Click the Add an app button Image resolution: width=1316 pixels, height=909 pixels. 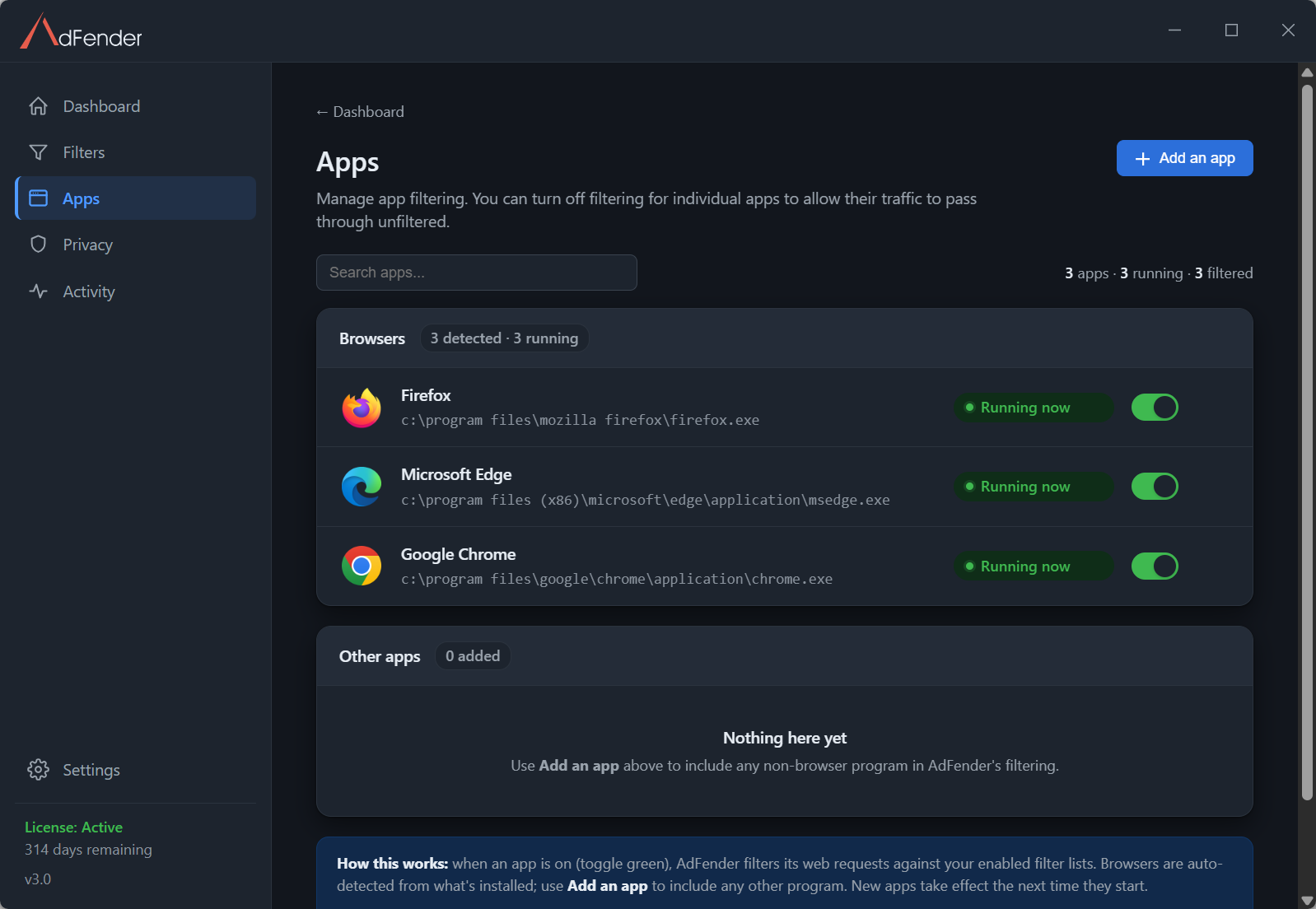(x=1184, y=158)
